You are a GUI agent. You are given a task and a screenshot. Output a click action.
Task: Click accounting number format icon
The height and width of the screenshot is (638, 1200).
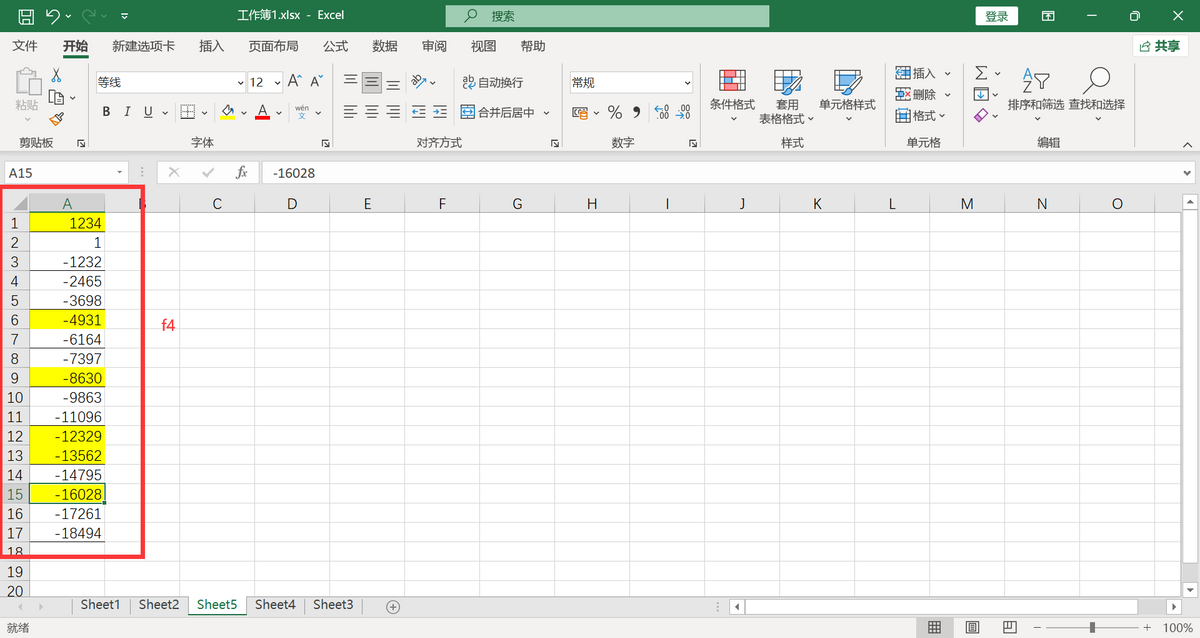click(579, 112)
